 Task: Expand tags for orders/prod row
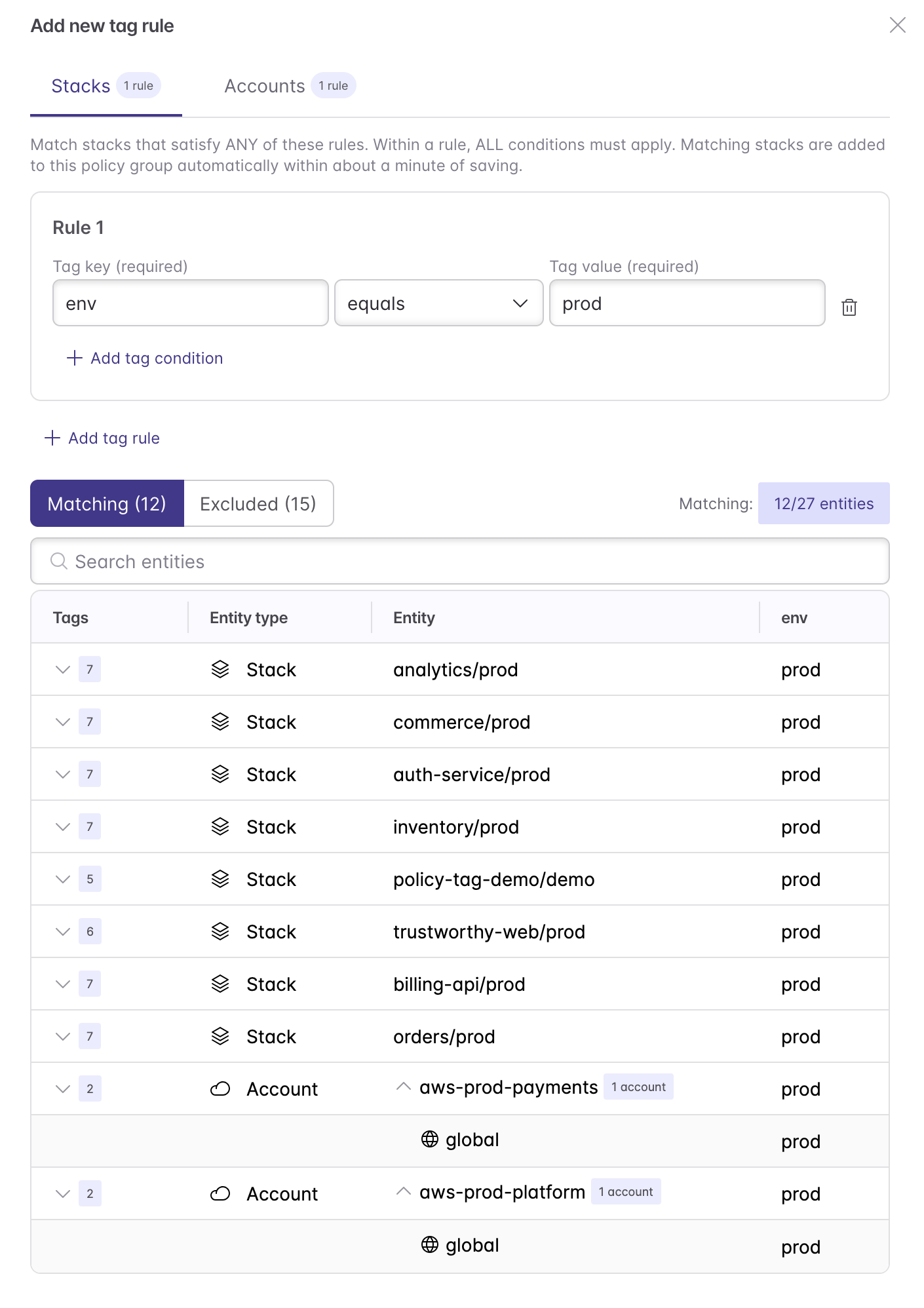[63, 1036]
